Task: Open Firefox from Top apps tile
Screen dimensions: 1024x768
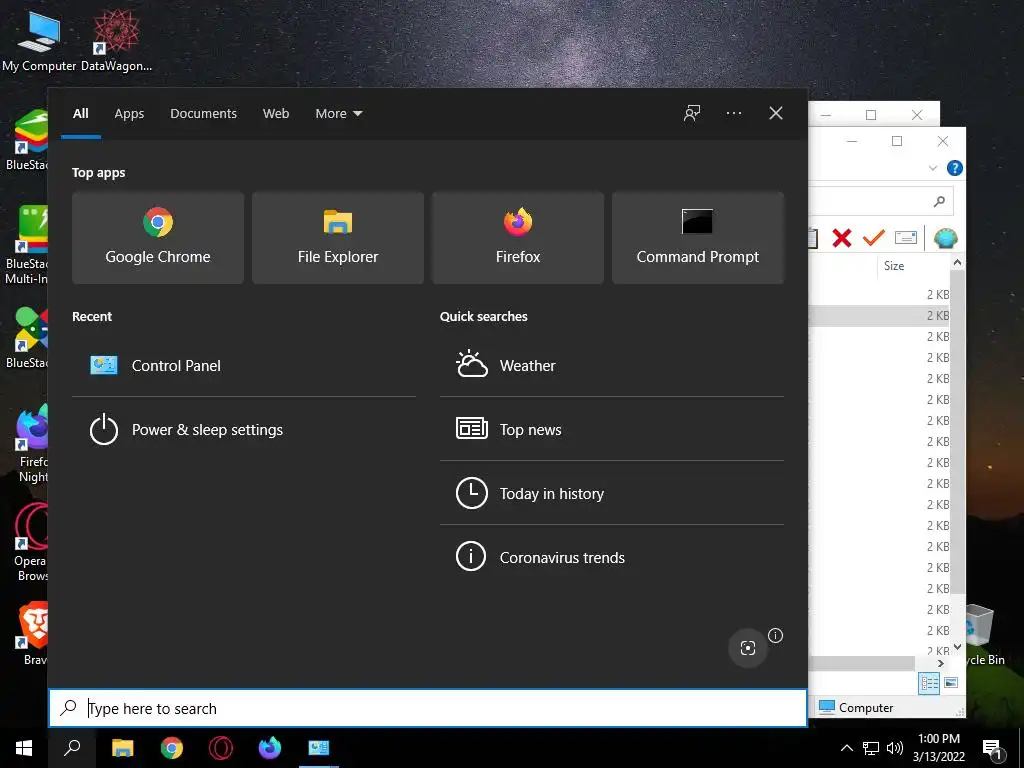Action: (518, 238)
